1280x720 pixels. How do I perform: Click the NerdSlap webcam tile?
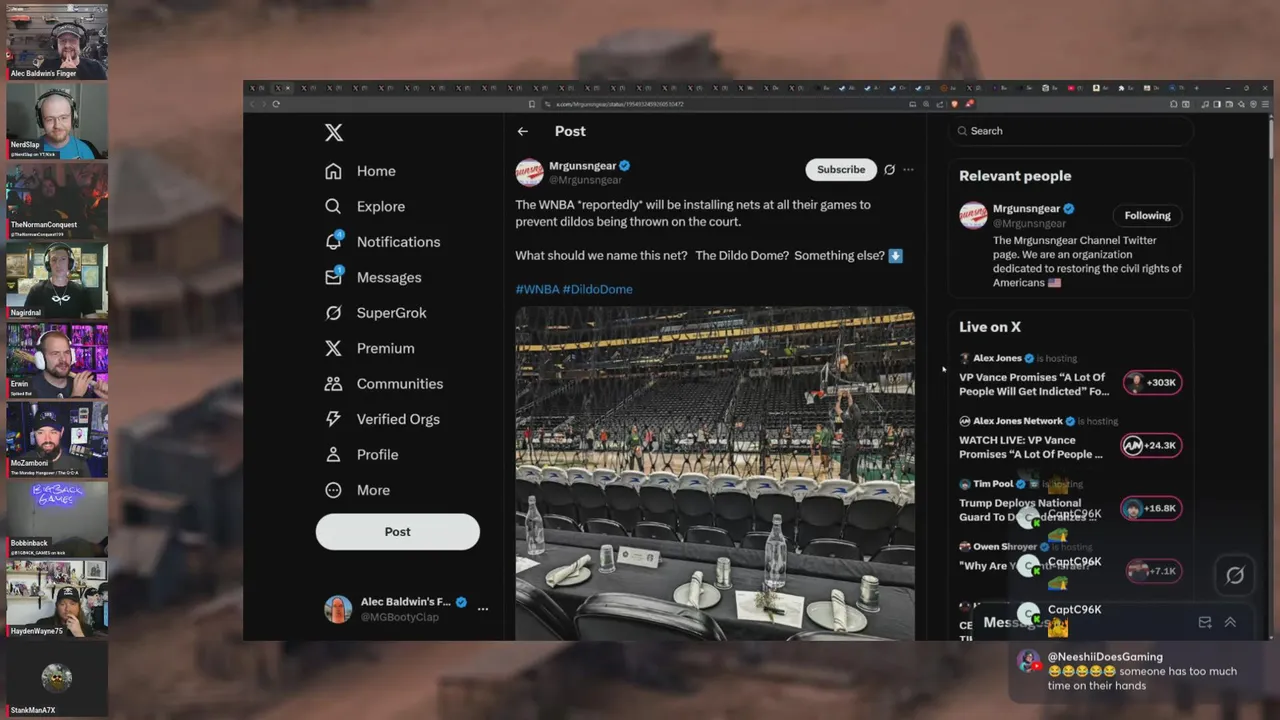click(57, 121)
